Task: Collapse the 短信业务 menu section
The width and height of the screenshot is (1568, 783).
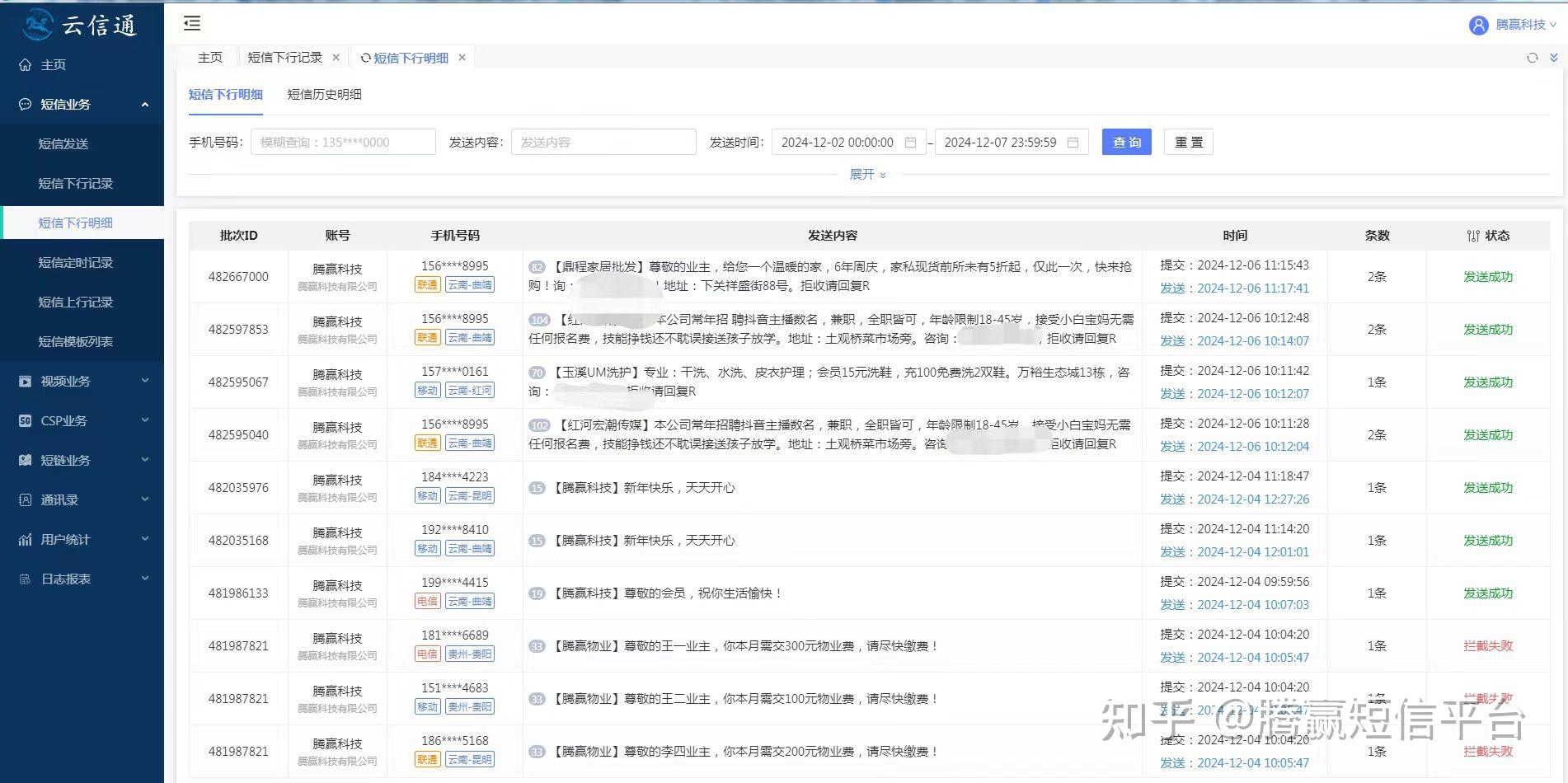Action: coord(145,105)
